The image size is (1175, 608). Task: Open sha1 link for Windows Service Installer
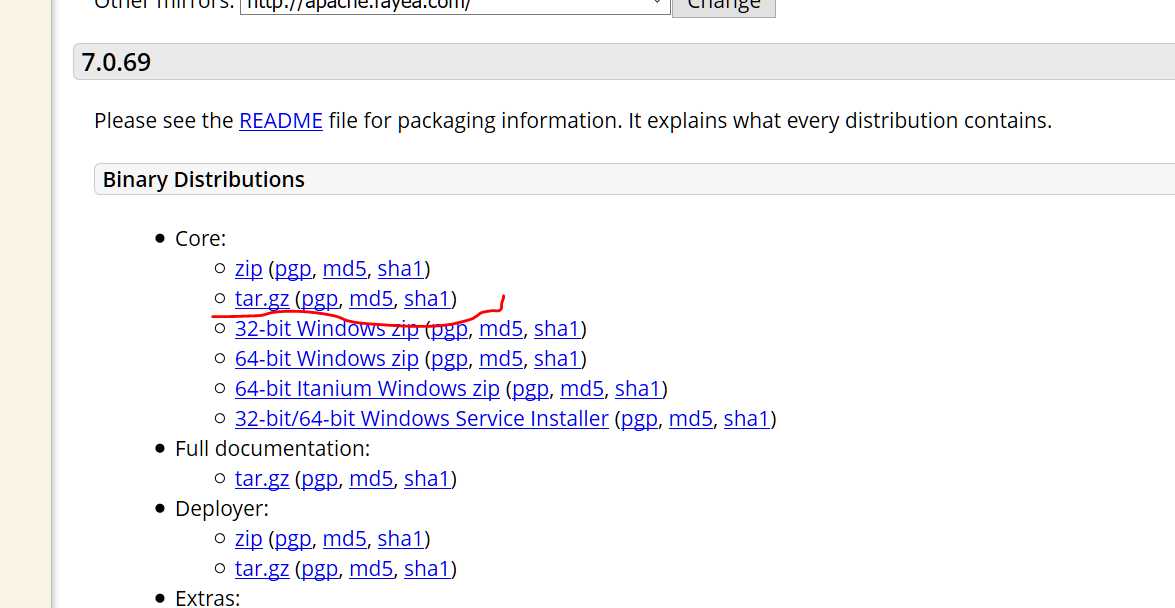(746, 418)
